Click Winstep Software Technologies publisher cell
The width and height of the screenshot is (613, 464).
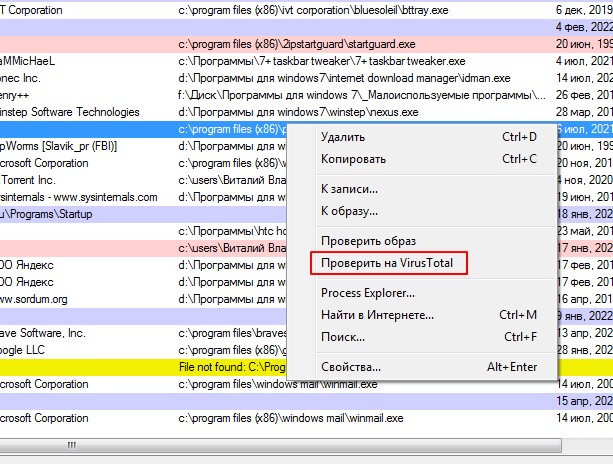70,112
